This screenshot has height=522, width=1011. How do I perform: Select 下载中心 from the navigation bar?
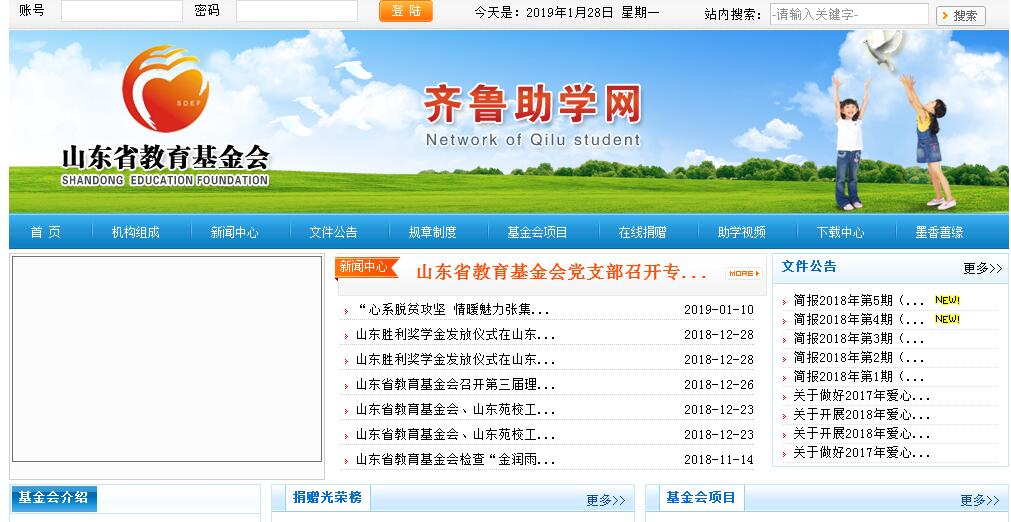point(840,232)
